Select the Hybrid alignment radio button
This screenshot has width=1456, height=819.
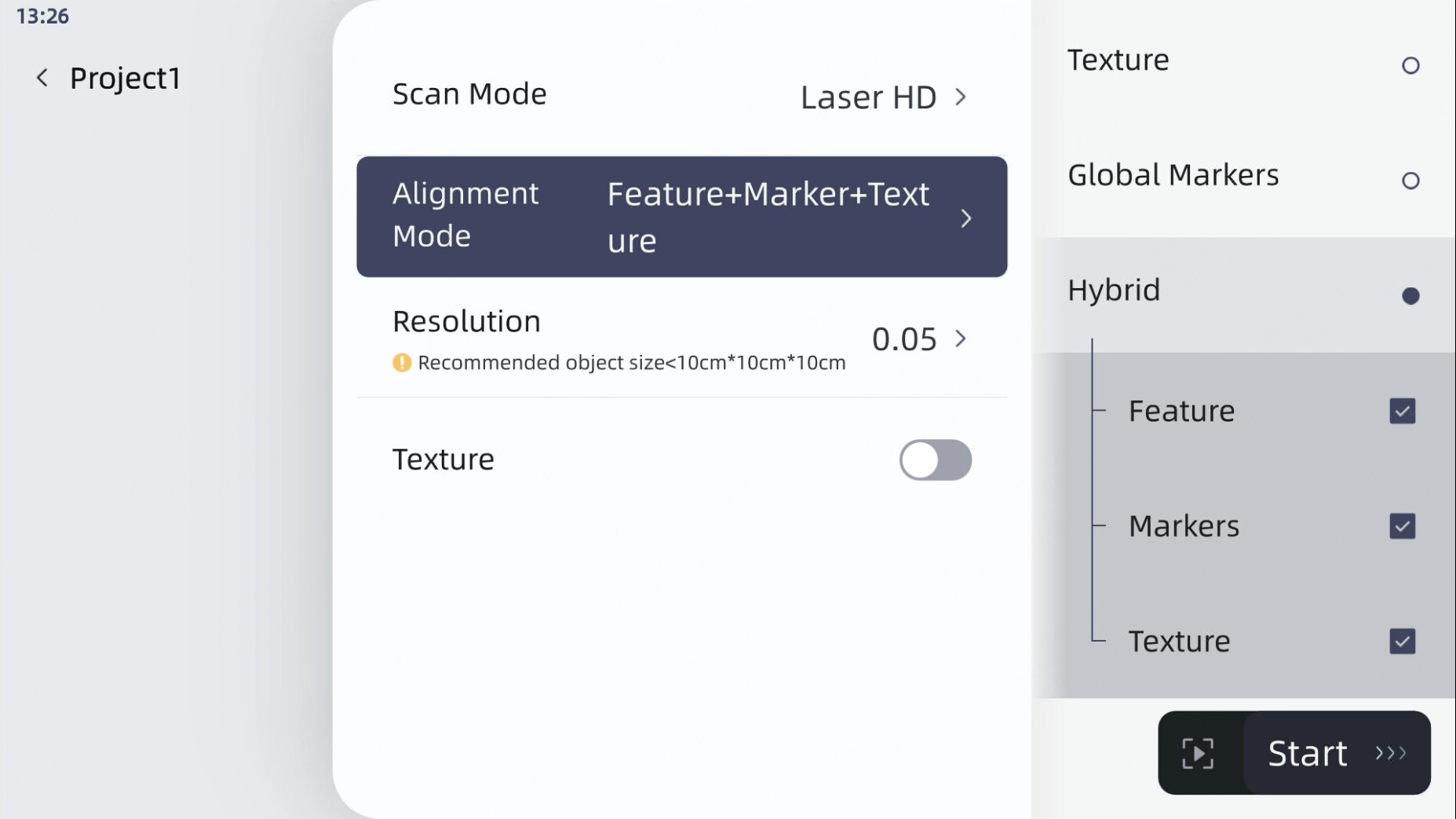tap(1410, 296)
